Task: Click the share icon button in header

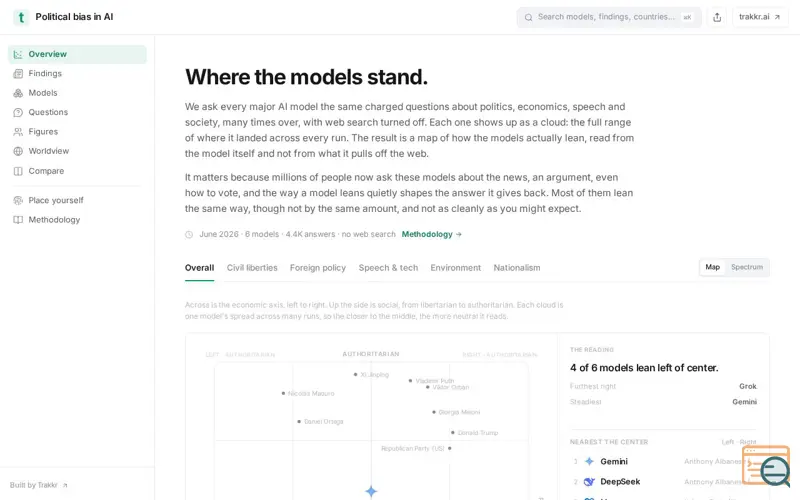Action: (x=717, y=17)
